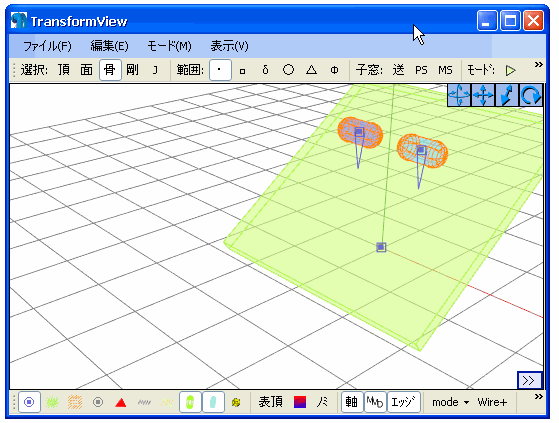Toggle bone (骨) selection mode
The width and height of the screenshot is (559, 423).
(110, 70)
